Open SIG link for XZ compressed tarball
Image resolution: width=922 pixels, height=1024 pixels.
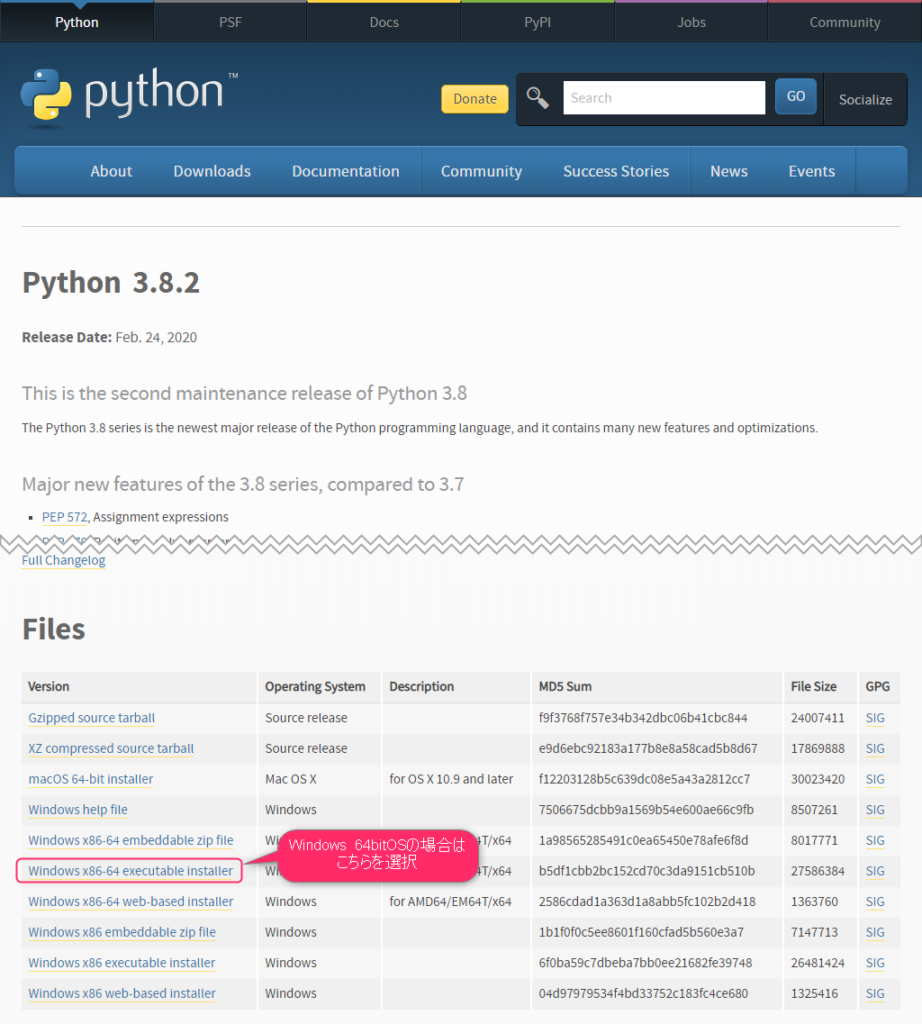click(x=875, y=748)
